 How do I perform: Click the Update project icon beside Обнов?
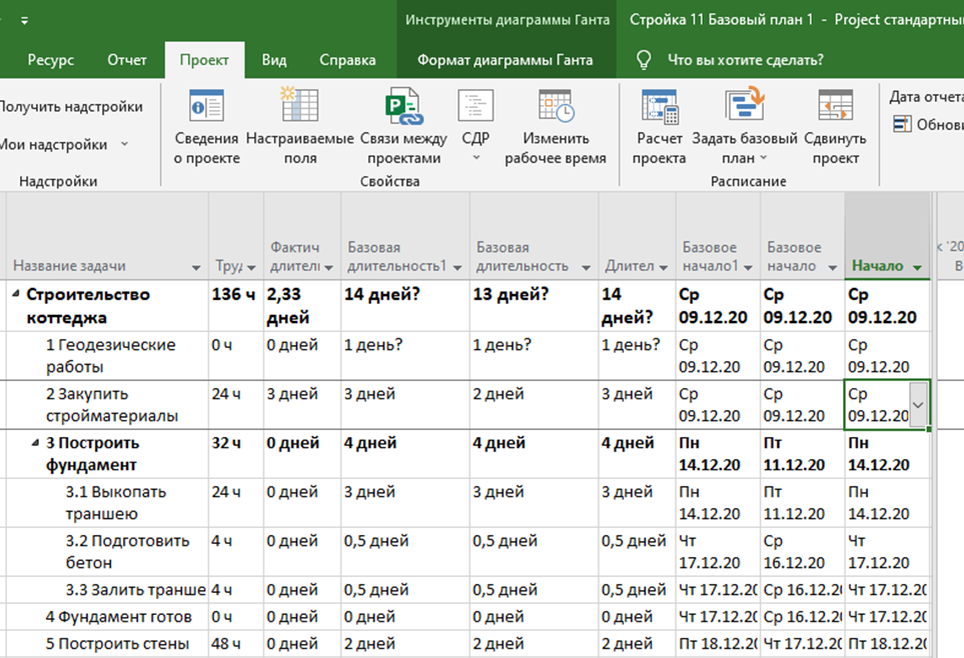coord(902,124)
